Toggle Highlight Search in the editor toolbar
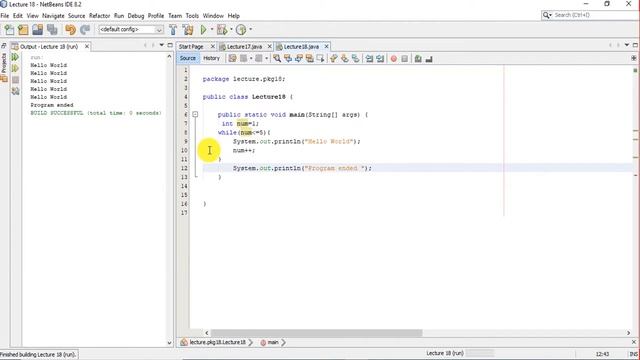Image resolution: width=640 pixels, height=360 pixels. coord(309,58)
